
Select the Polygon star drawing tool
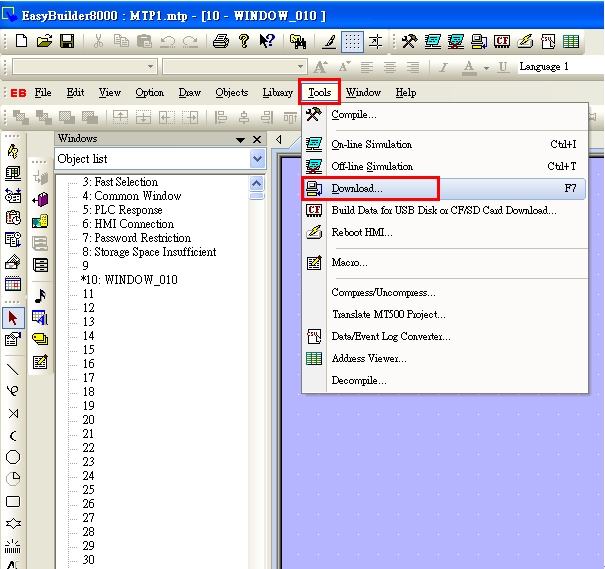(x=13, y=524)
